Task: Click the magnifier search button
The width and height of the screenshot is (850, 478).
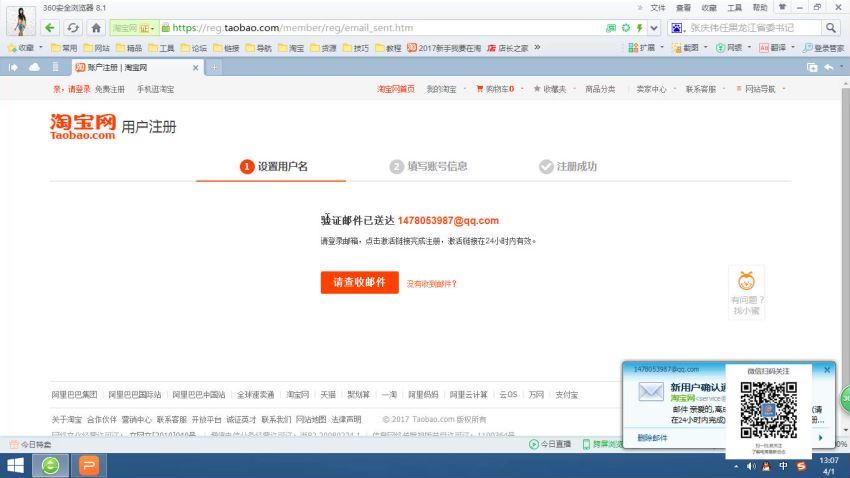Action: pyautogui.click(x=830, y=28)
